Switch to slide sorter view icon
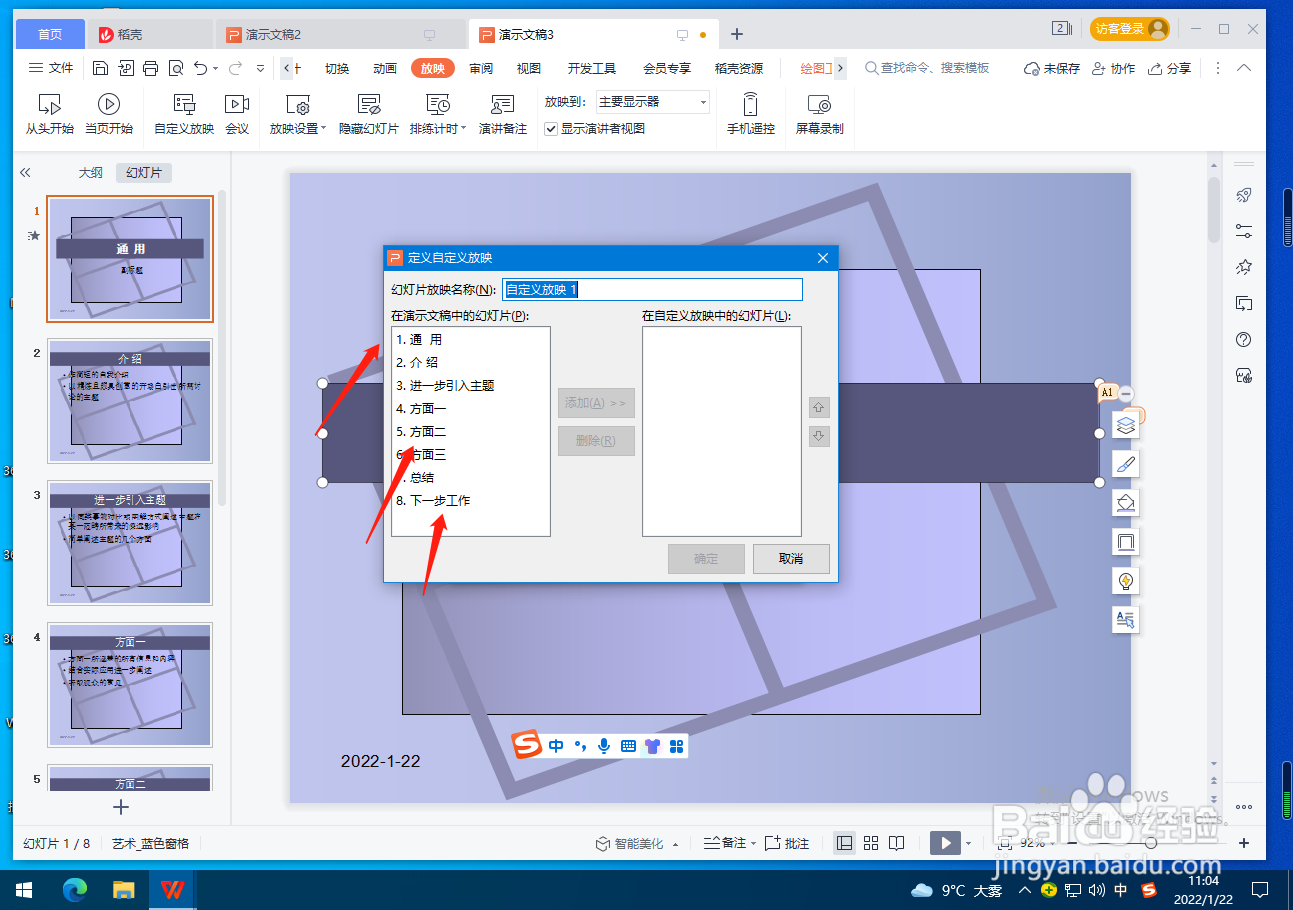This screenshot has width=1293, height=910. [871, 843]
